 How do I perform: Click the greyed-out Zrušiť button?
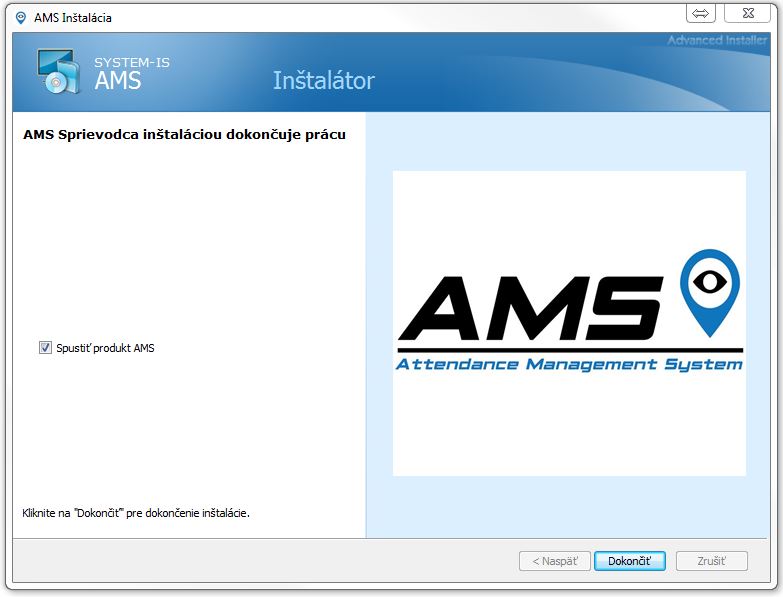point(712,561)
